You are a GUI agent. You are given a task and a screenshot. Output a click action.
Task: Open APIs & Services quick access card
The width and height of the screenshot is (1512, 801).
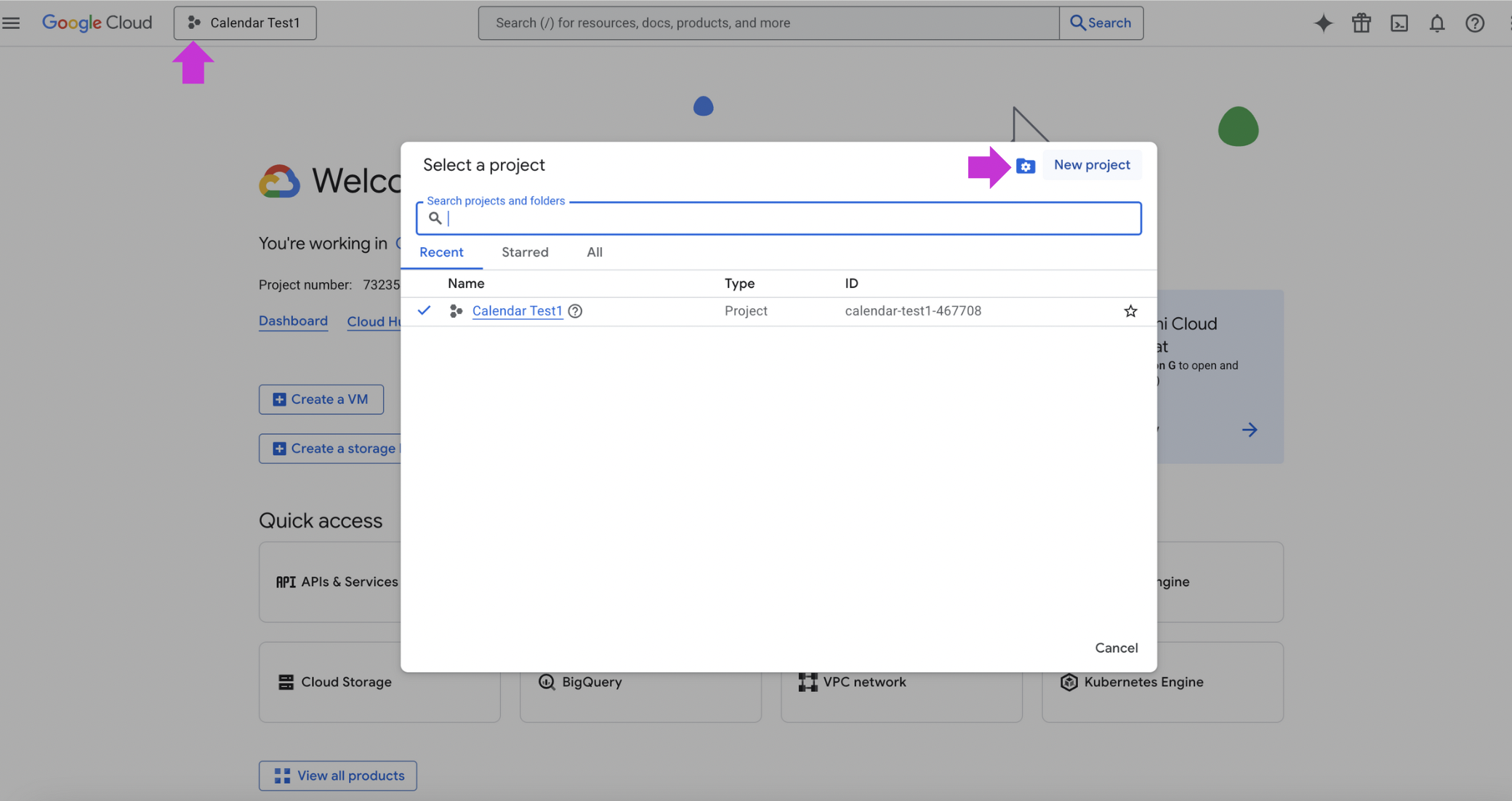coord(330,581)
